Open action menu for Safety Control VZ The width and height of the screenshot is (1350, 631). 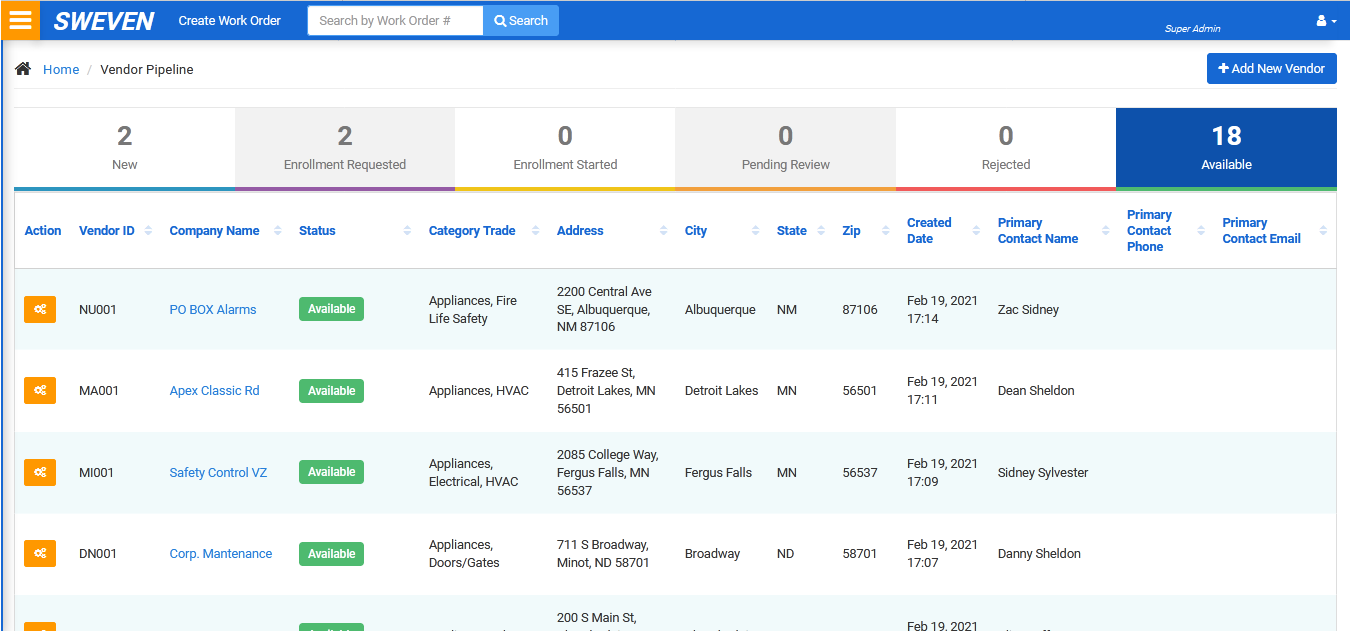pyautogui.click(x=40, y=472)
